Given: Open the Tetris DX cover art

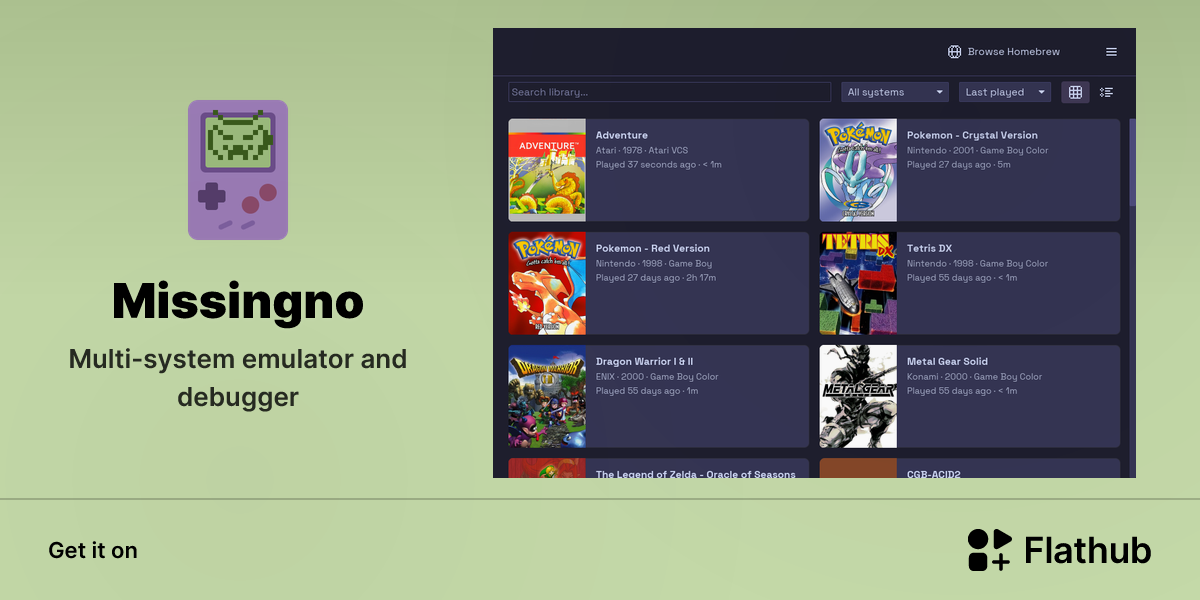Looking at the screenshot, I should pos(858,283).
